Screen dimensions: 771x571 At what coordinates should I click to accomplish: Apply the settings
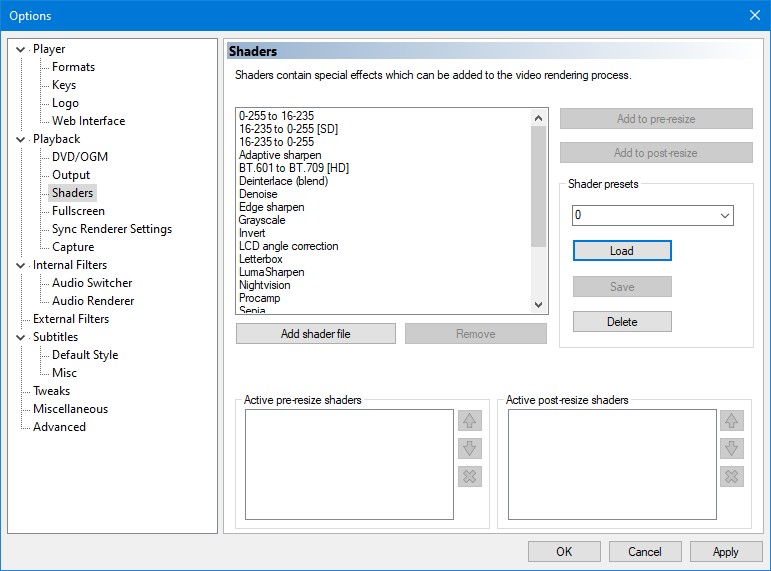tap(725, 552)
